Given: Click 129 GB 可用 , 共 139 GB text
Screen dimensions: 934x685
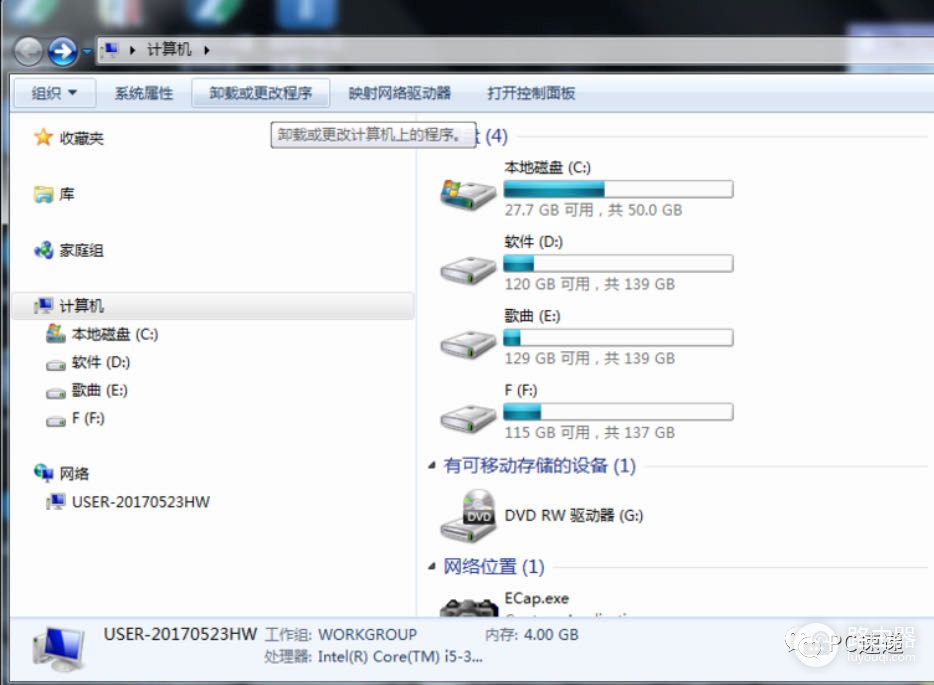Looking at the screenshot, I should (590, 359).
